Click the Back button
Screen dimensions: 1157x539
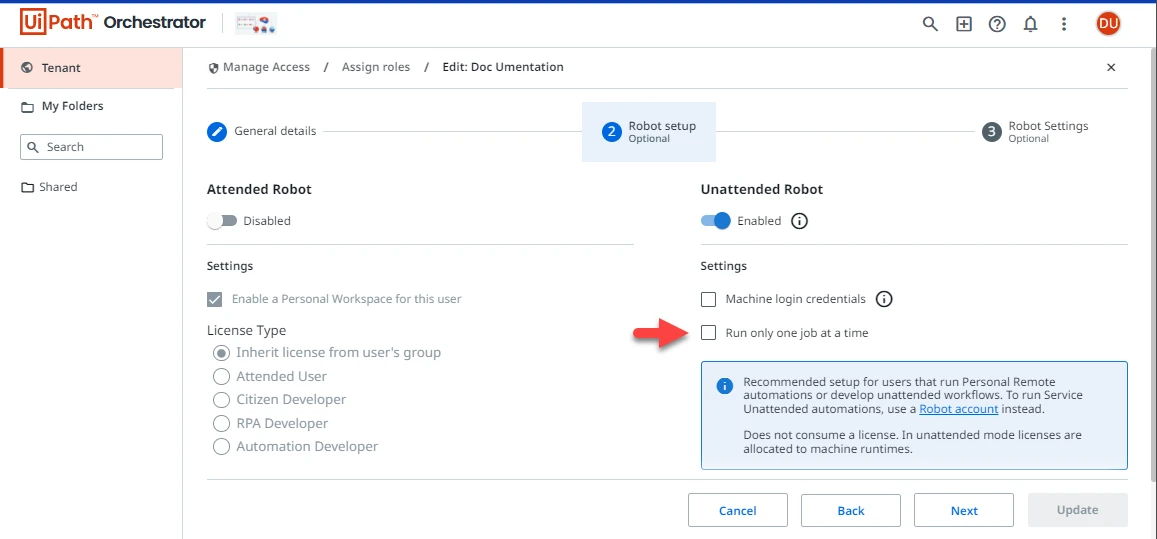click(851, 510)
